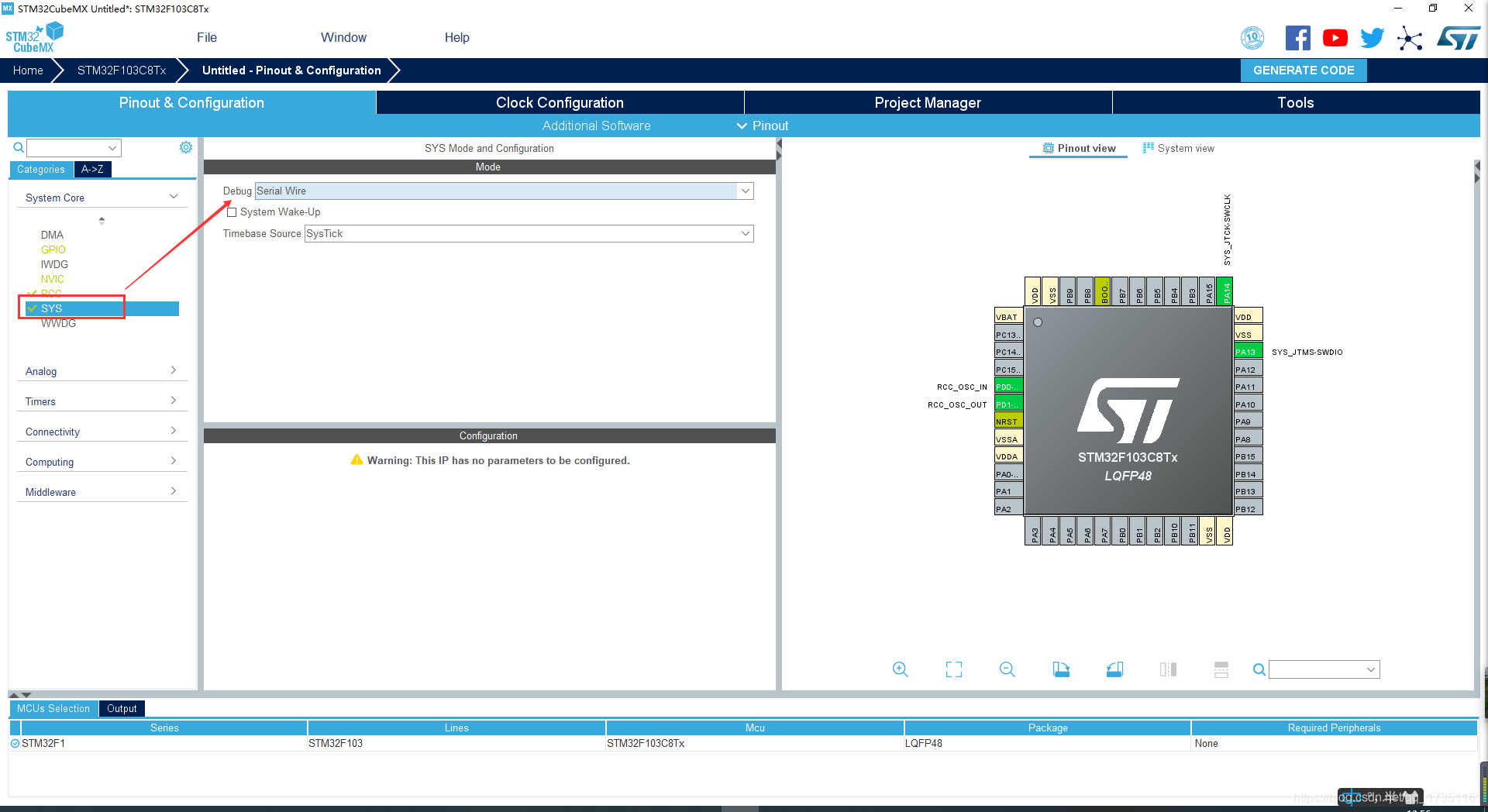
Task: Open the Output tab
Action: click(x=122, y=708)
